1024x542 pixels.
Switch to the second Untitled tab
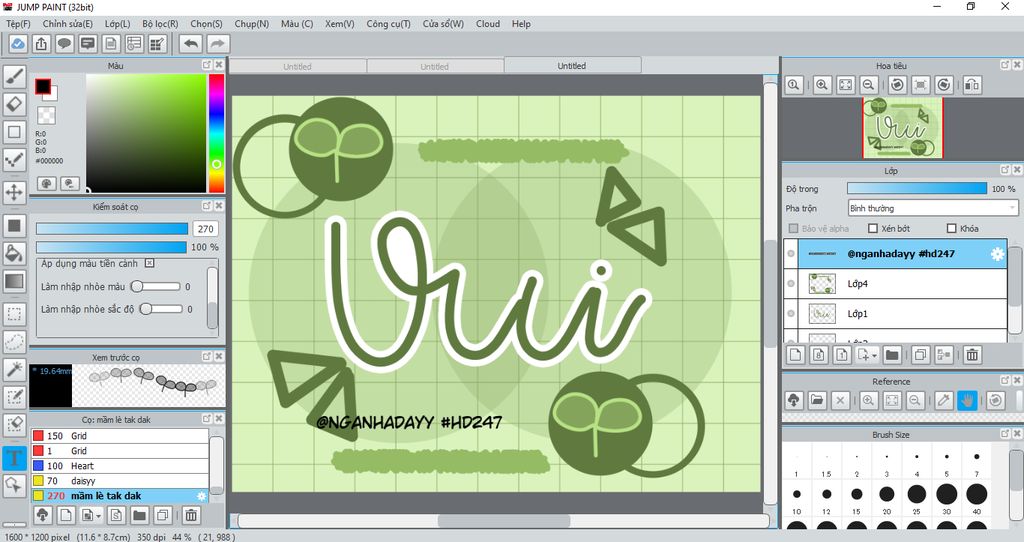[434, 66]
